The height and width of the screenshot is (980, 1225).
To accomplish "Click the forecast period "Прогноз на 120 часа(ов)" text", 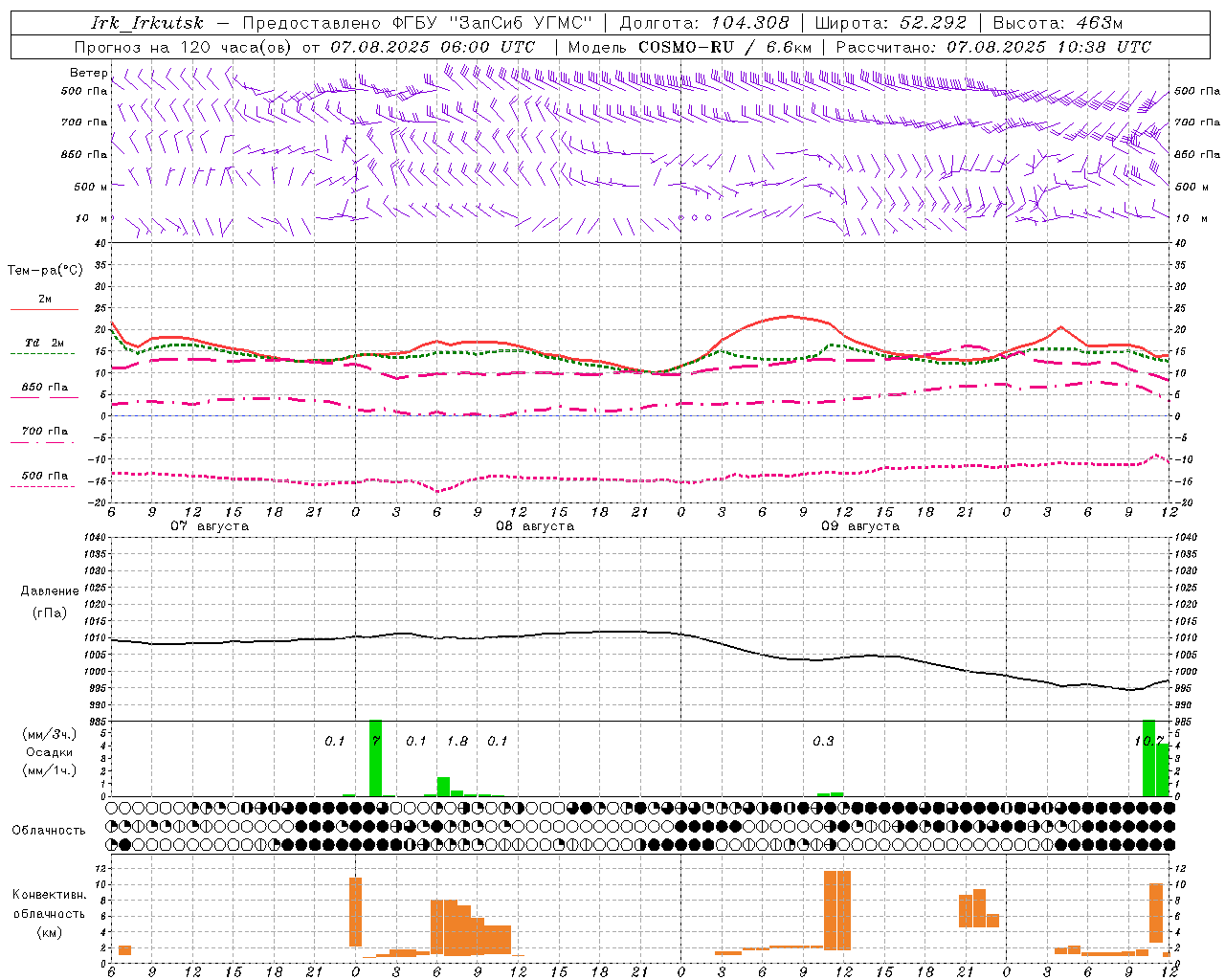I will (x=184, y=47).
